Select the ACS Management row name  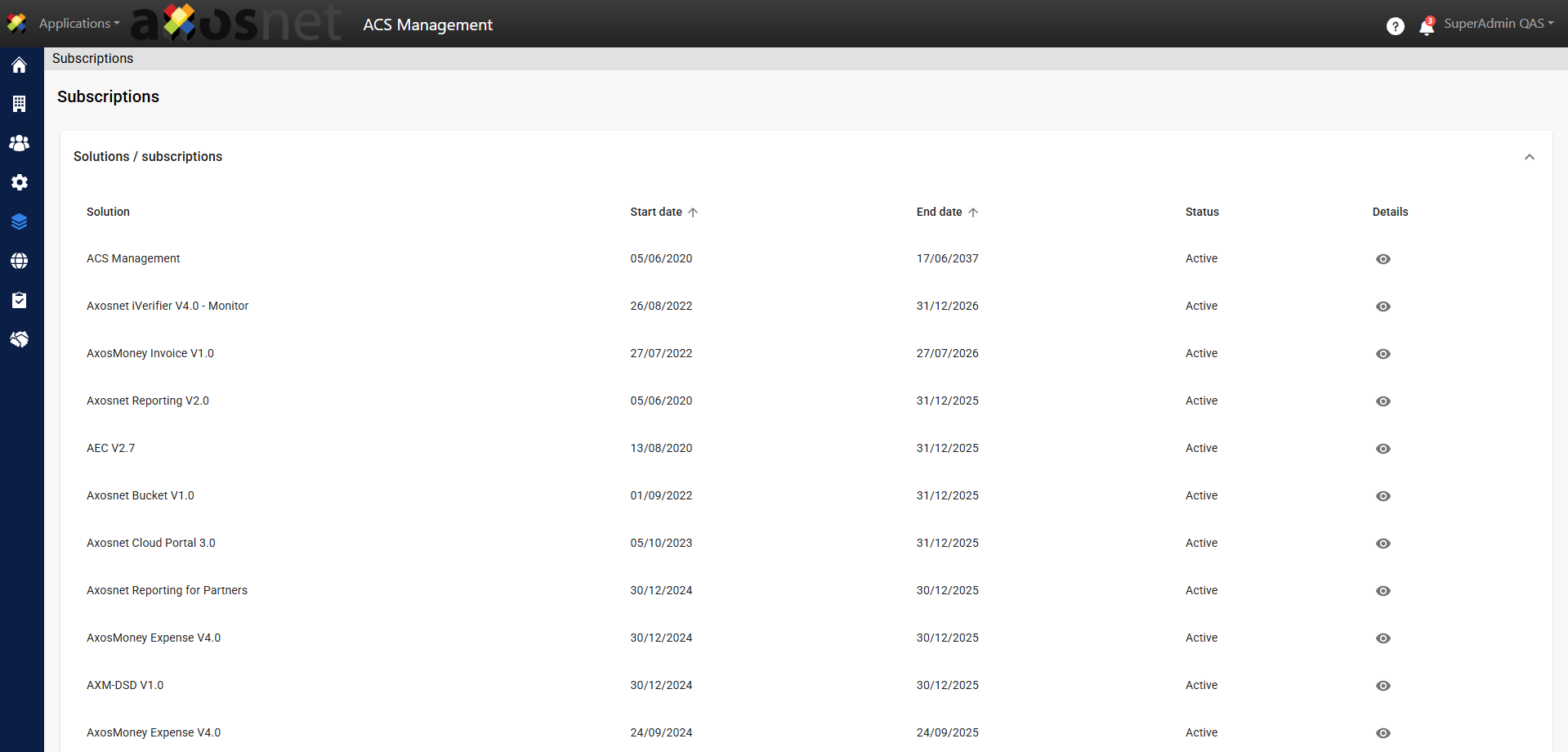tap(133, 258)
